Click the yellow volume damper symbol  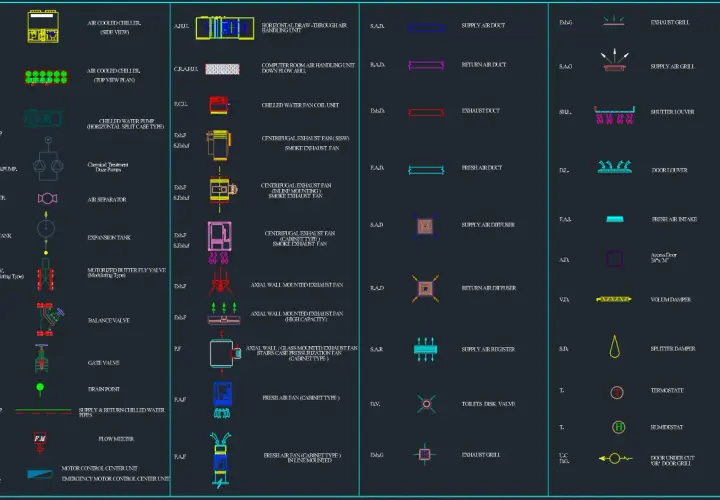[613, 299]
